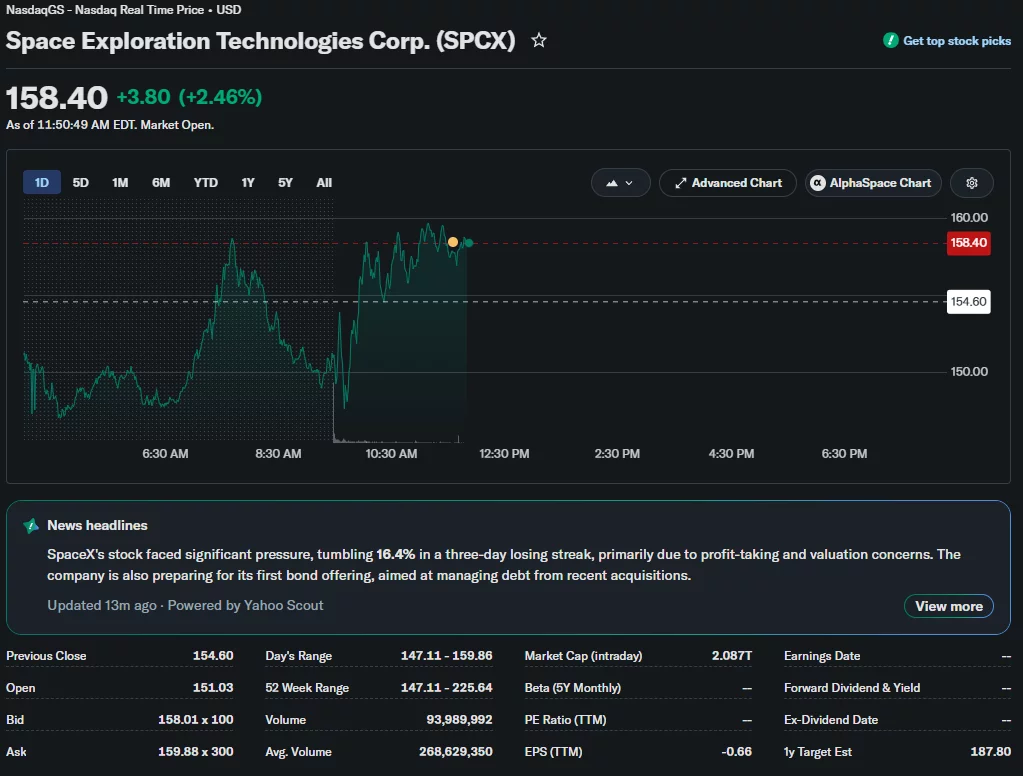This screenshot has width=1023, height=776.
Task: Click the white 154.60 previous close label
Action: (968, 302)
